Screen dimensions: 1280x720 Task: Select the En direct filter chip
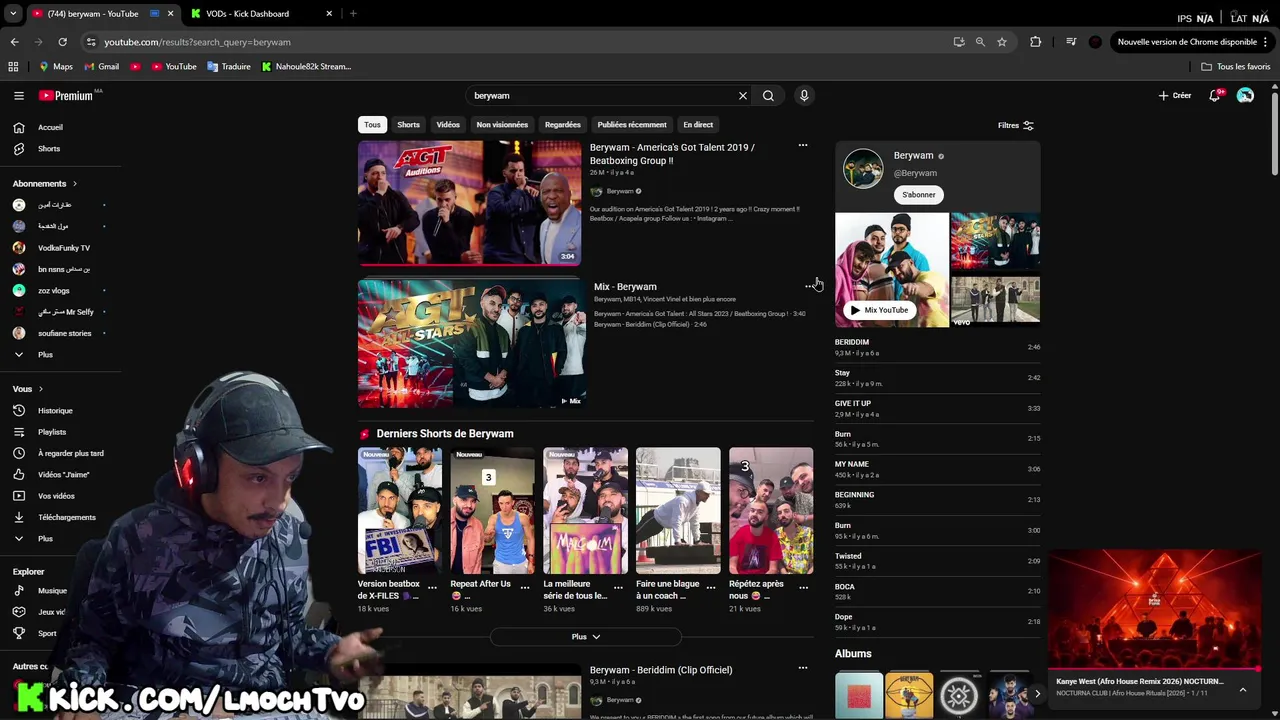[x=698, y=125]
